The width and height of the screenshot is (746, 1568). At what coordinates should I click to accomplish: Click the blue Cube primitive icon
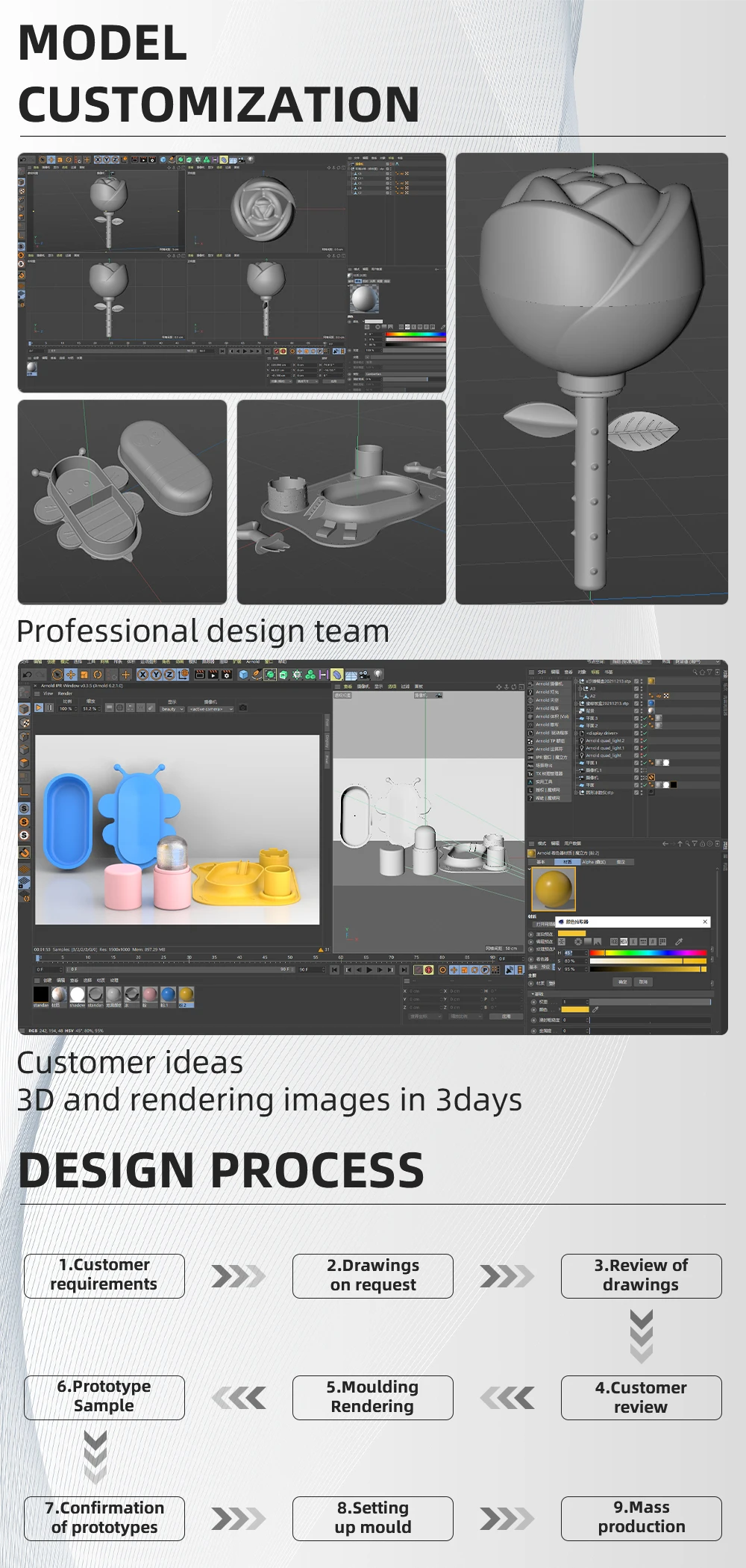coord(243,675)
